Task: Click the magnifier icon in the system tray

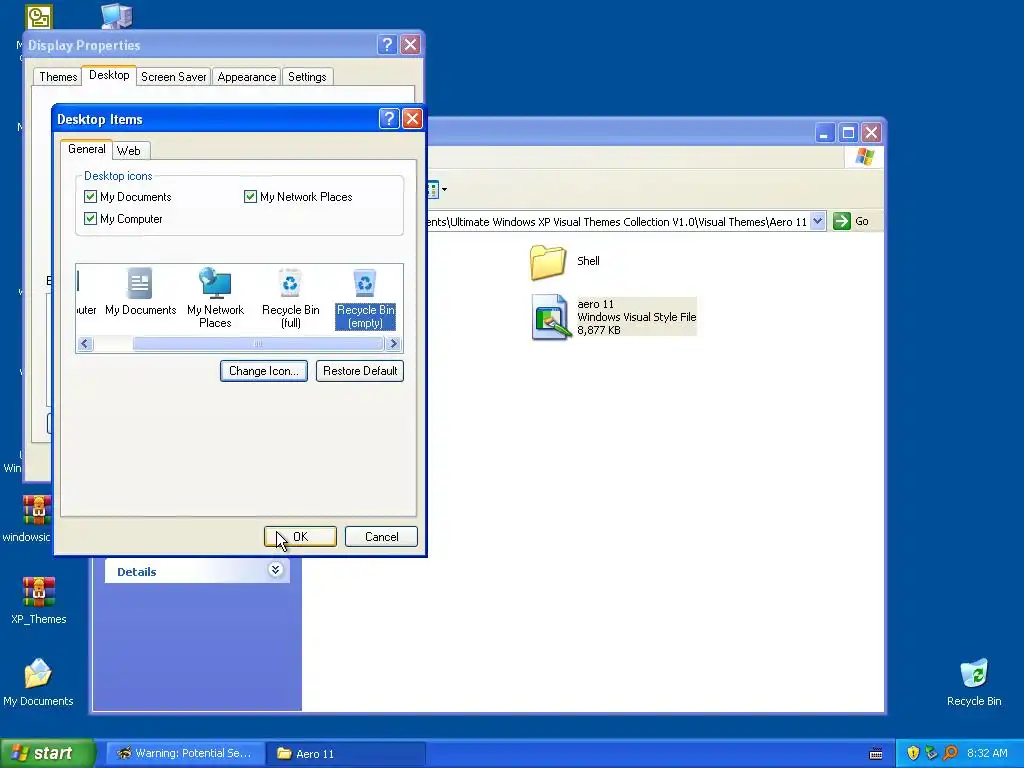Action: point(951,753)
